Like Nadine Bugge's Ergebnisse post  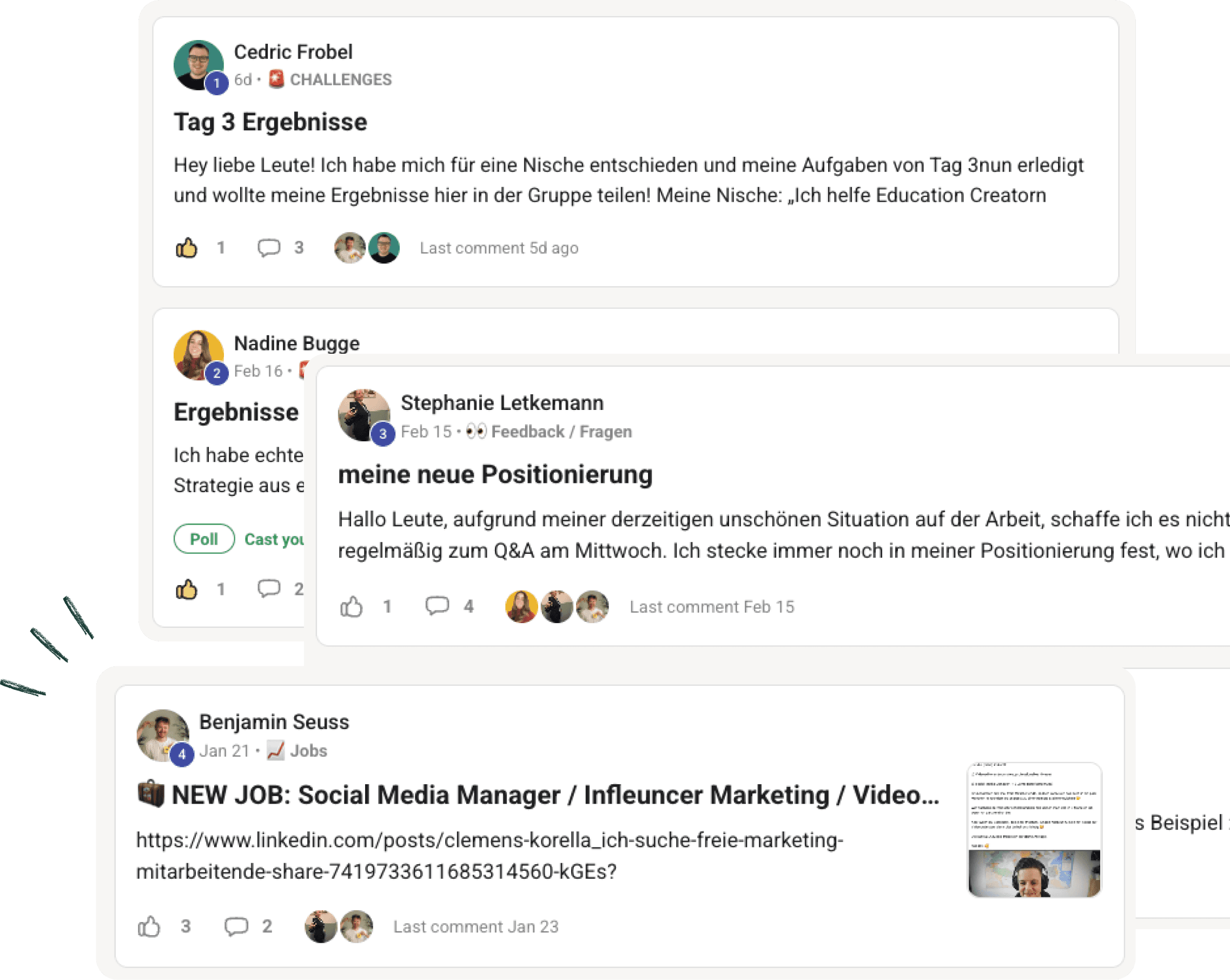click(x=187, y=590)
